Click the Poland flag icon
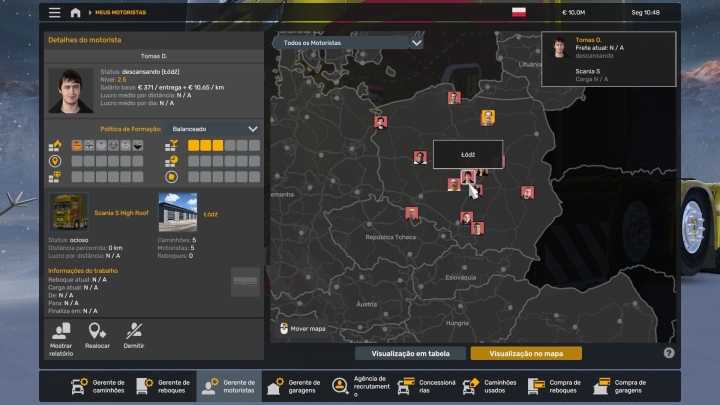The width and height of the screenshot is (720, 405). (x=519, y=12)
